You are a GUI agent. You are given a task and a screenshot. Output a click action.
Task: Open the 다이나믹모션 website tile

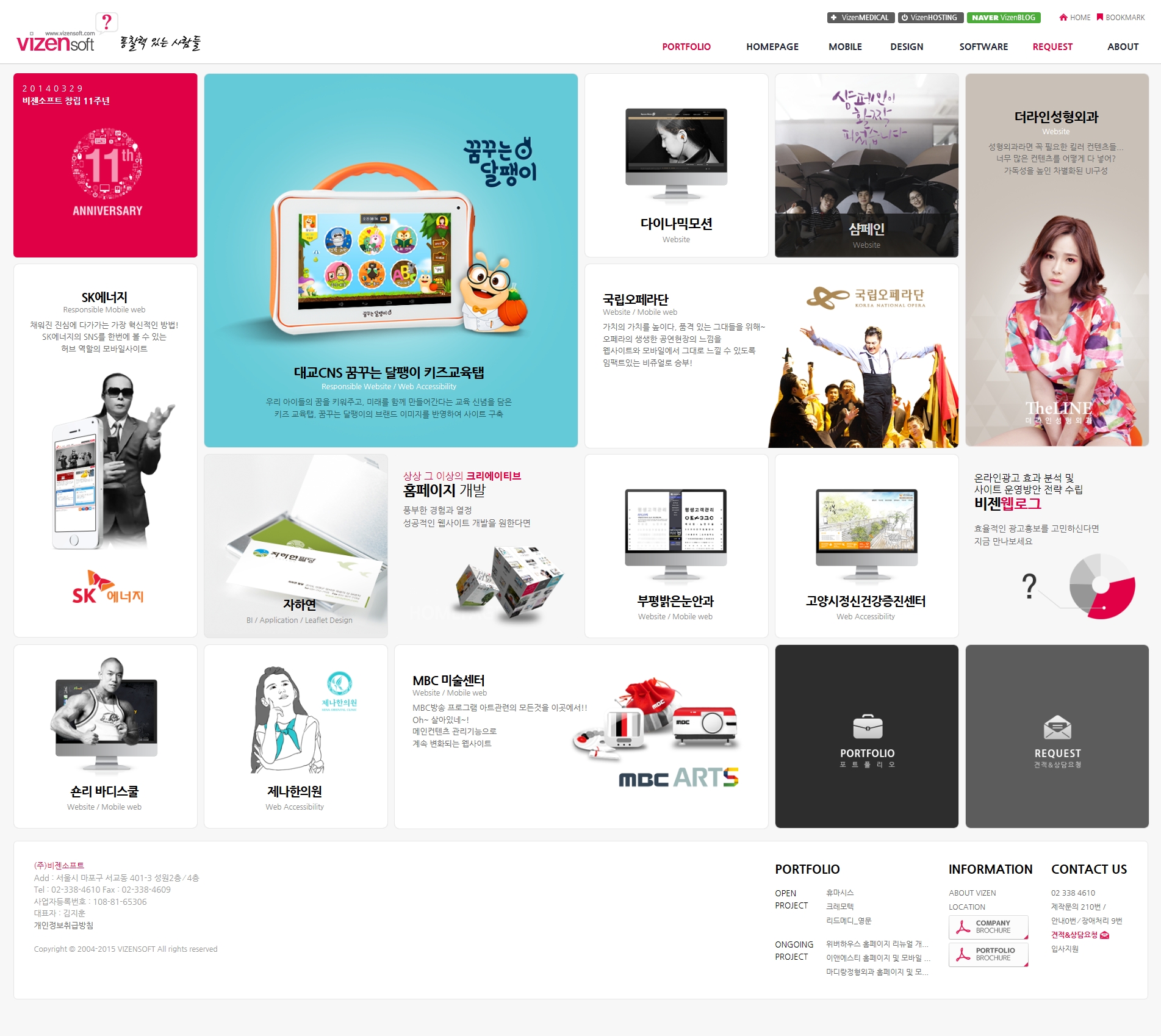pos(677,165)
